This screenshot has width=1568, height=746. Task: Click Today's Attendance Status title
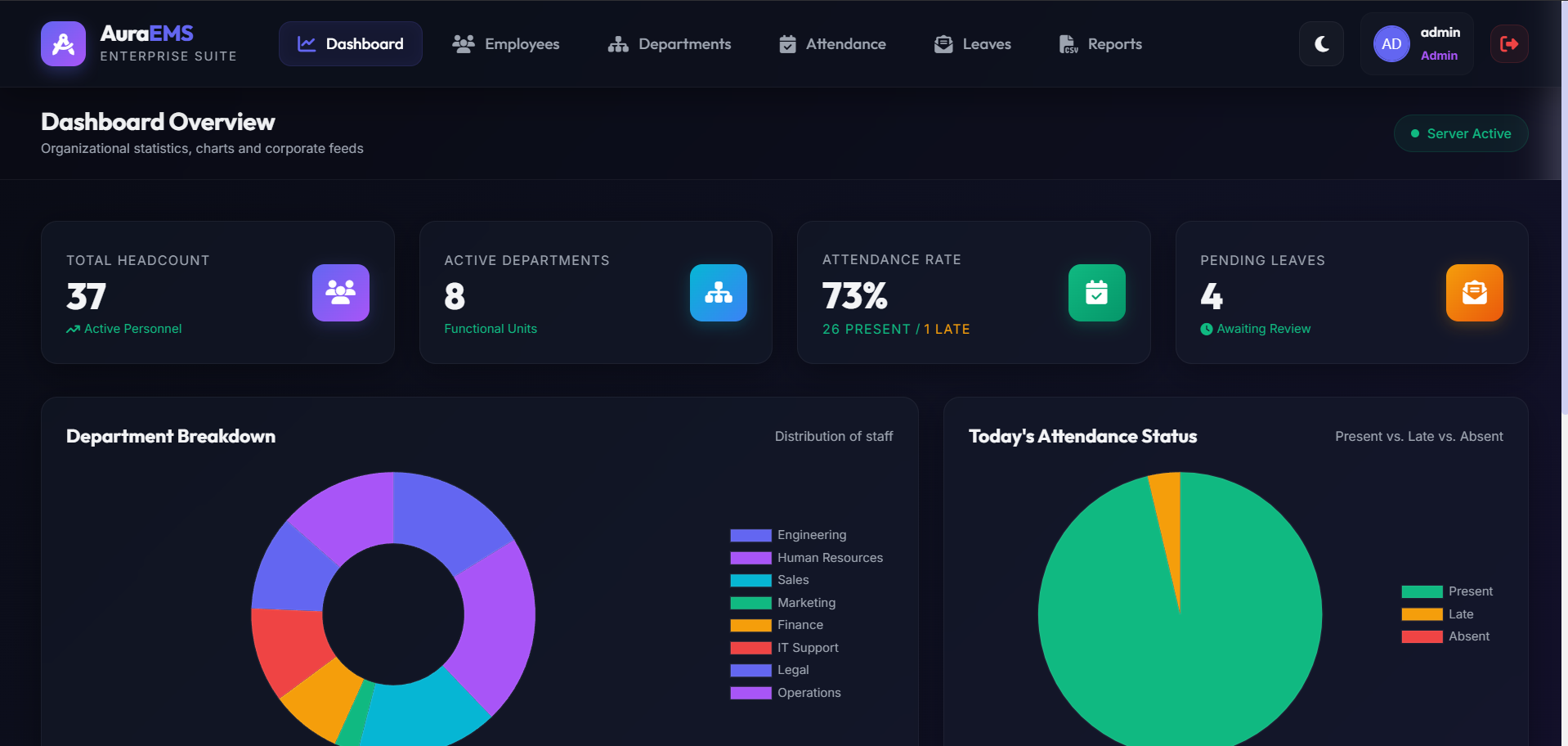(x=1082, y=436)
